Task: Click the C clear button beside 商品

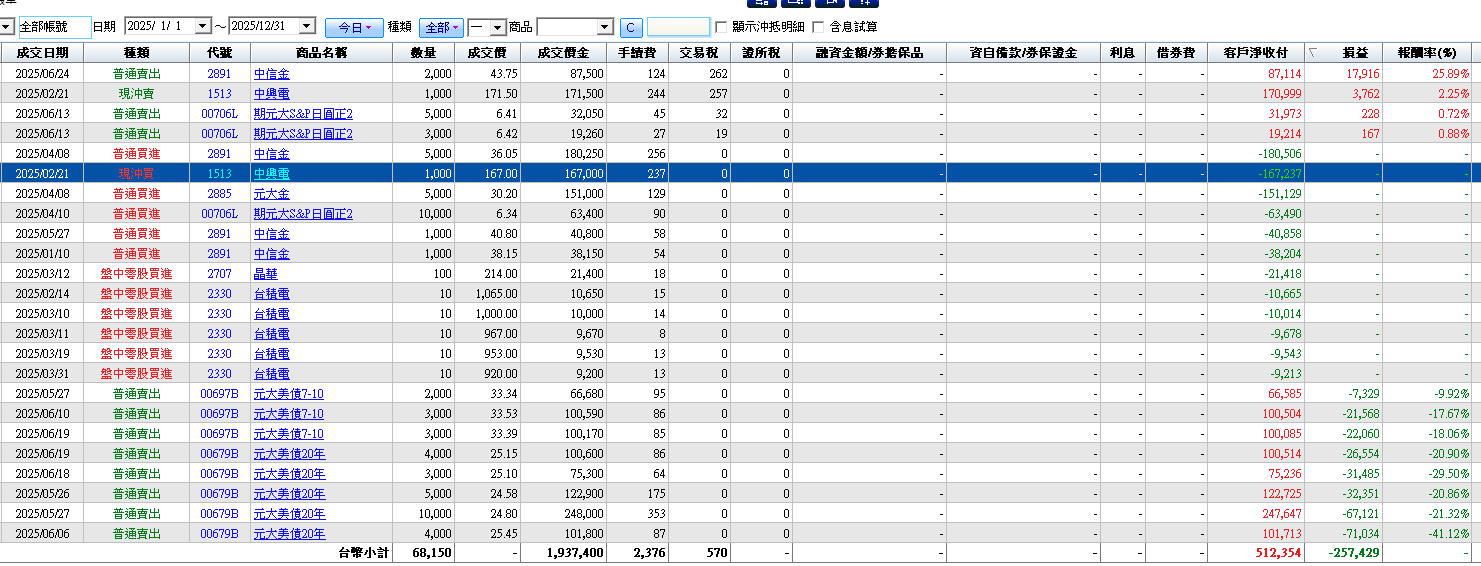Action: (631, 27)
